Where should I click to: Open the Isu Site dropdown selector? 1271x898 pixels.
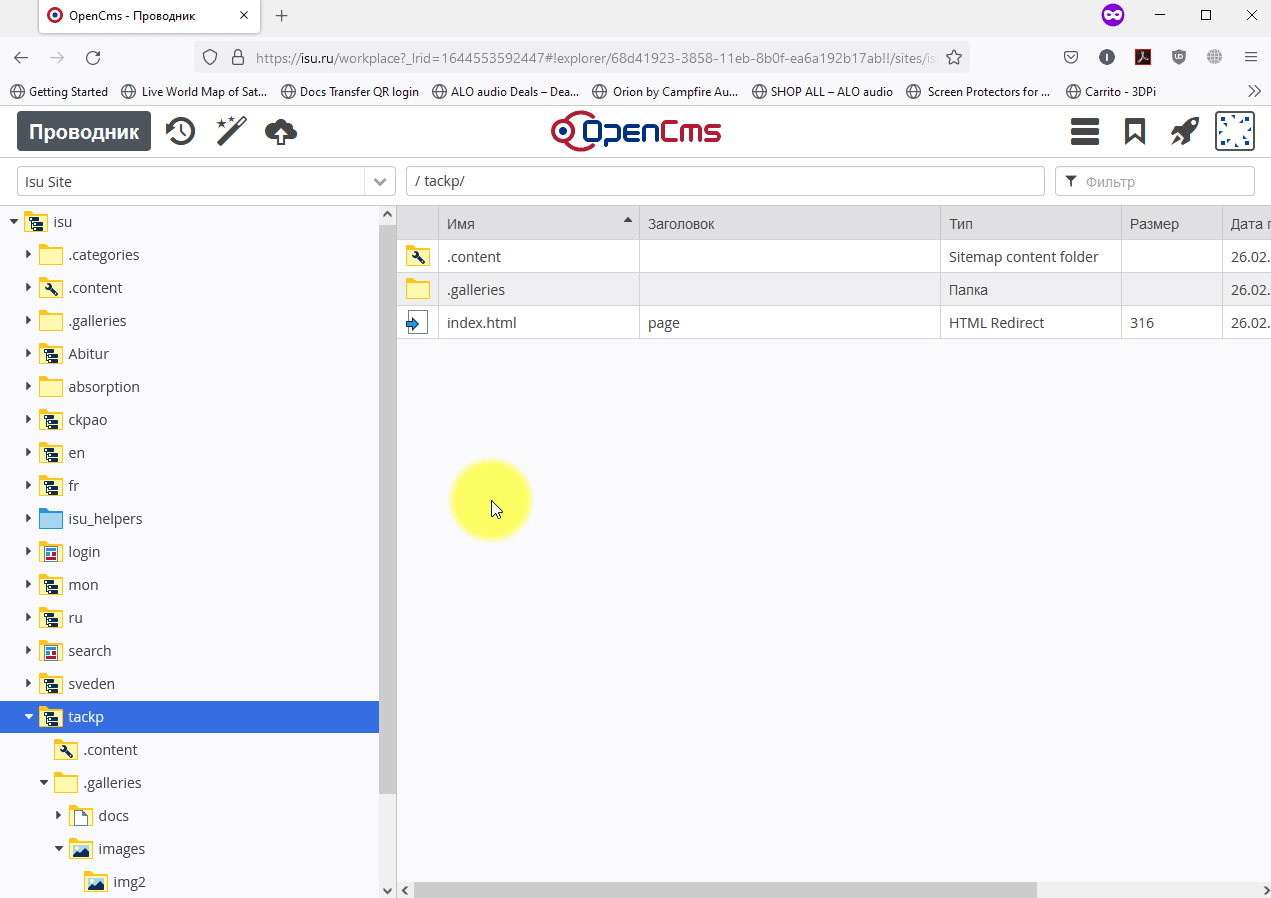click(379, 181)
